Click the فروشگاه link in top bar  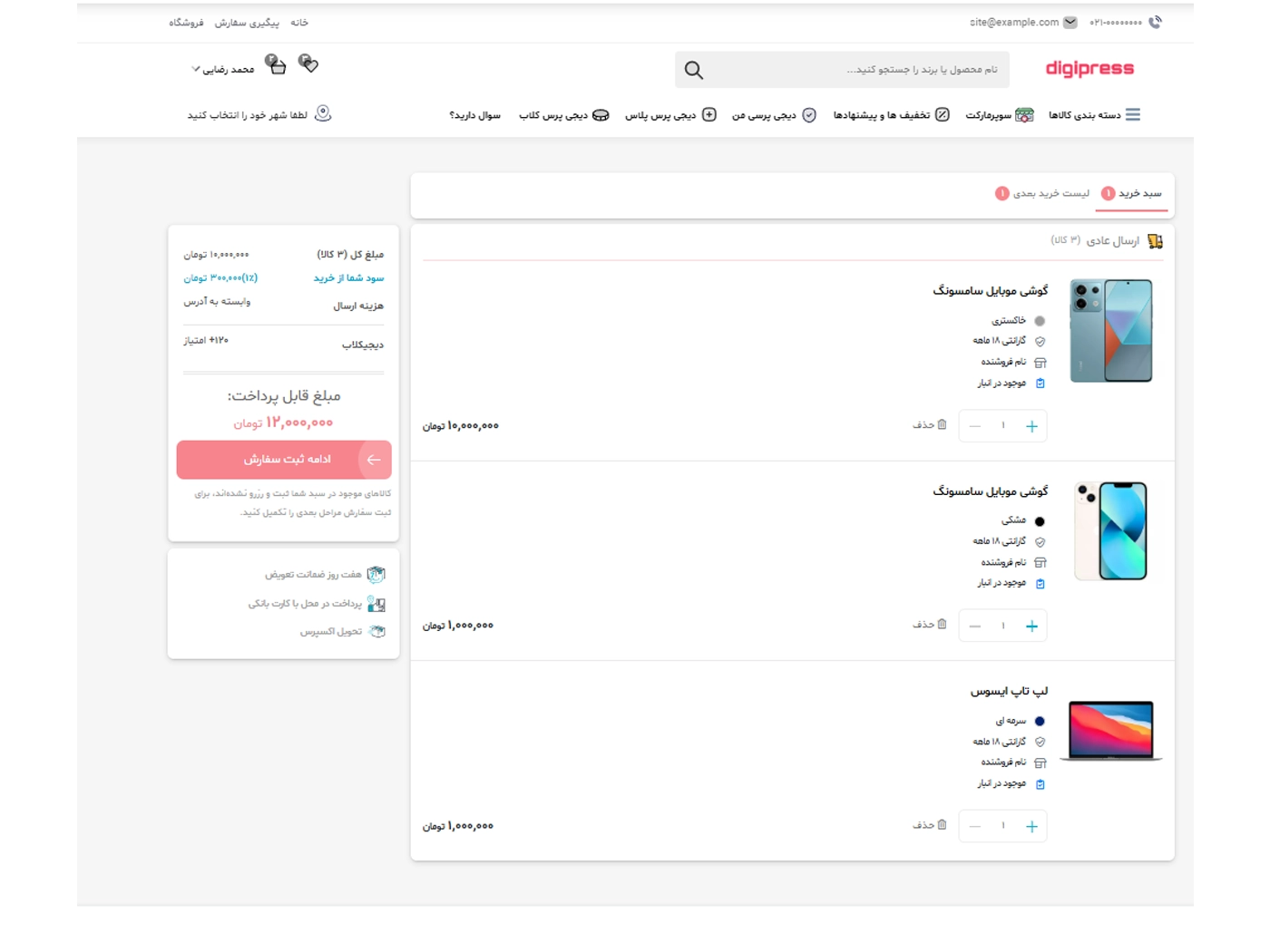186,23
